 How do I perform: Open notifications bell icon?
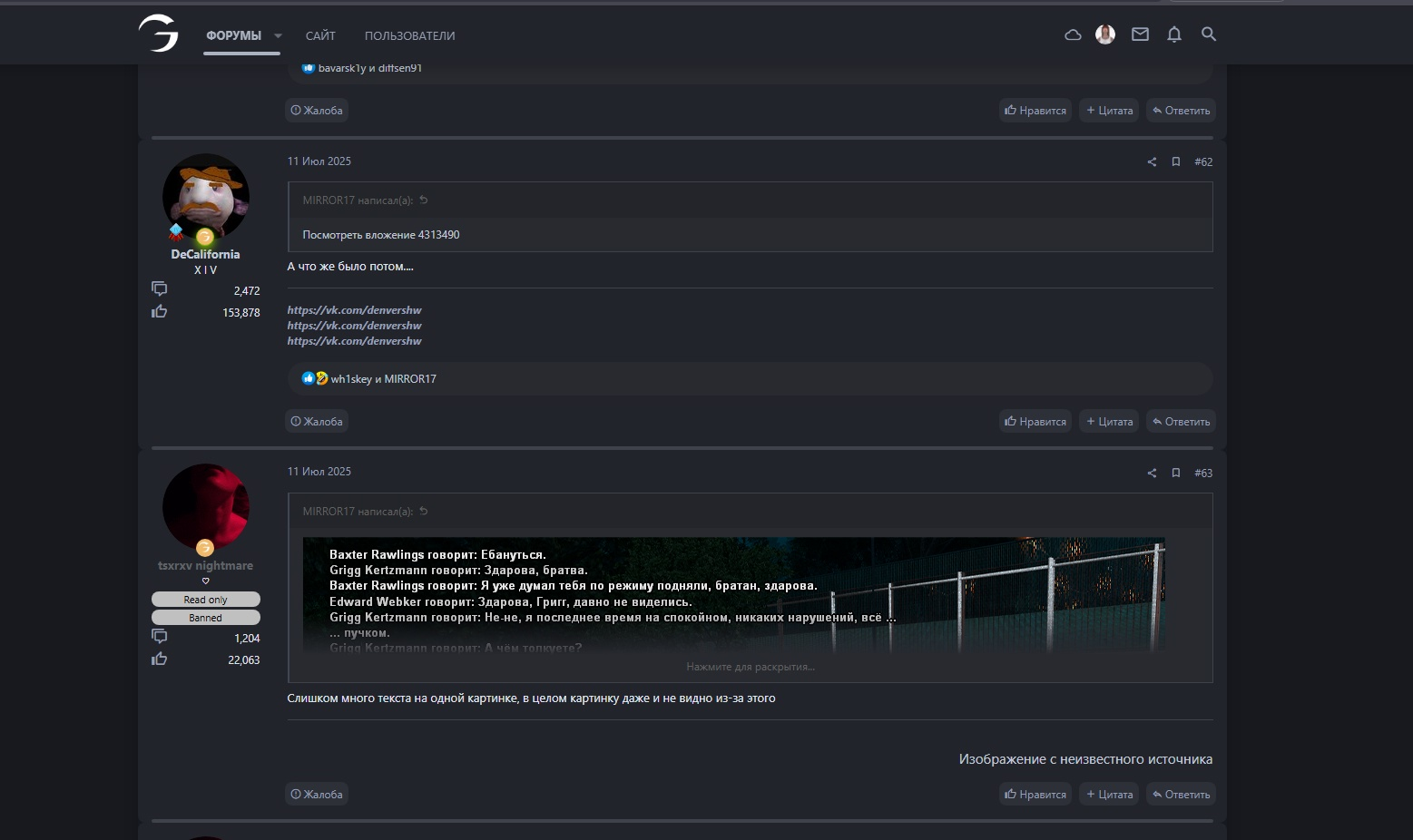1173,34
